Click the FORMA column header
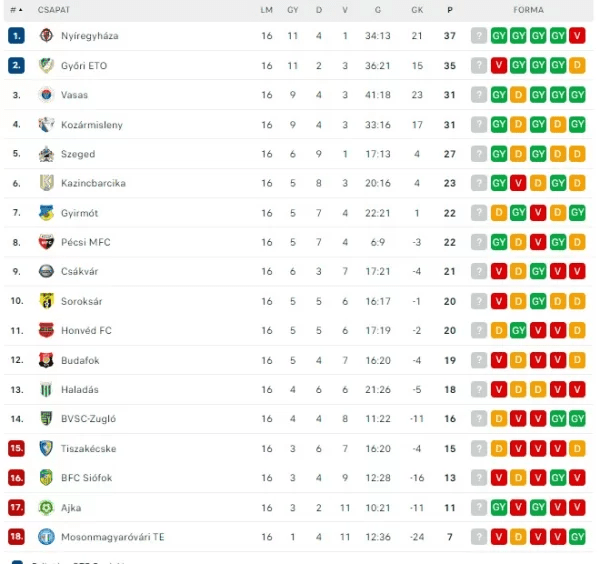 coord(528,10)
